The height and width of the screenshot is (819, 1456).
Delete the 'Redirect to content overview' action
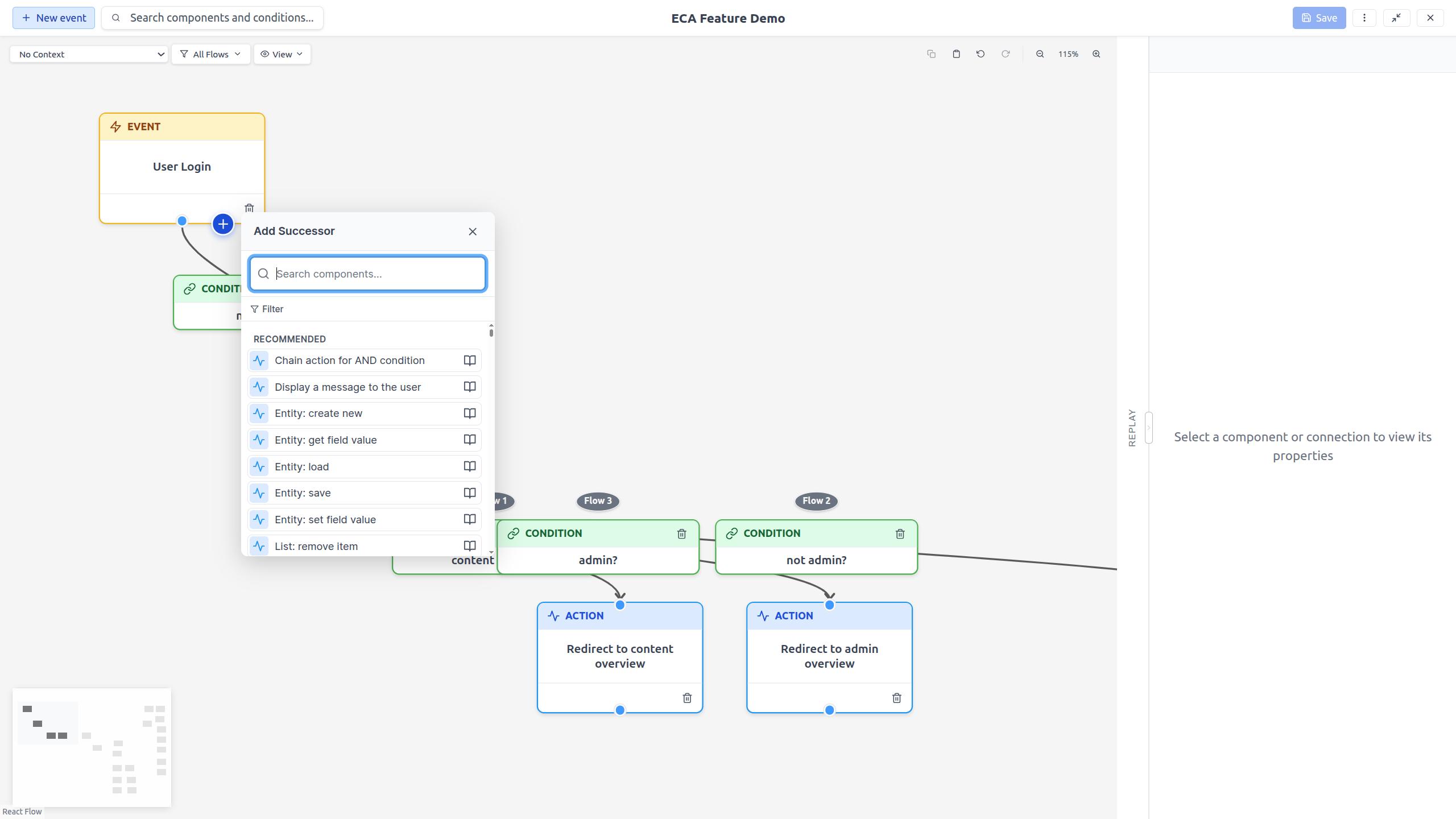pos(687,698)
